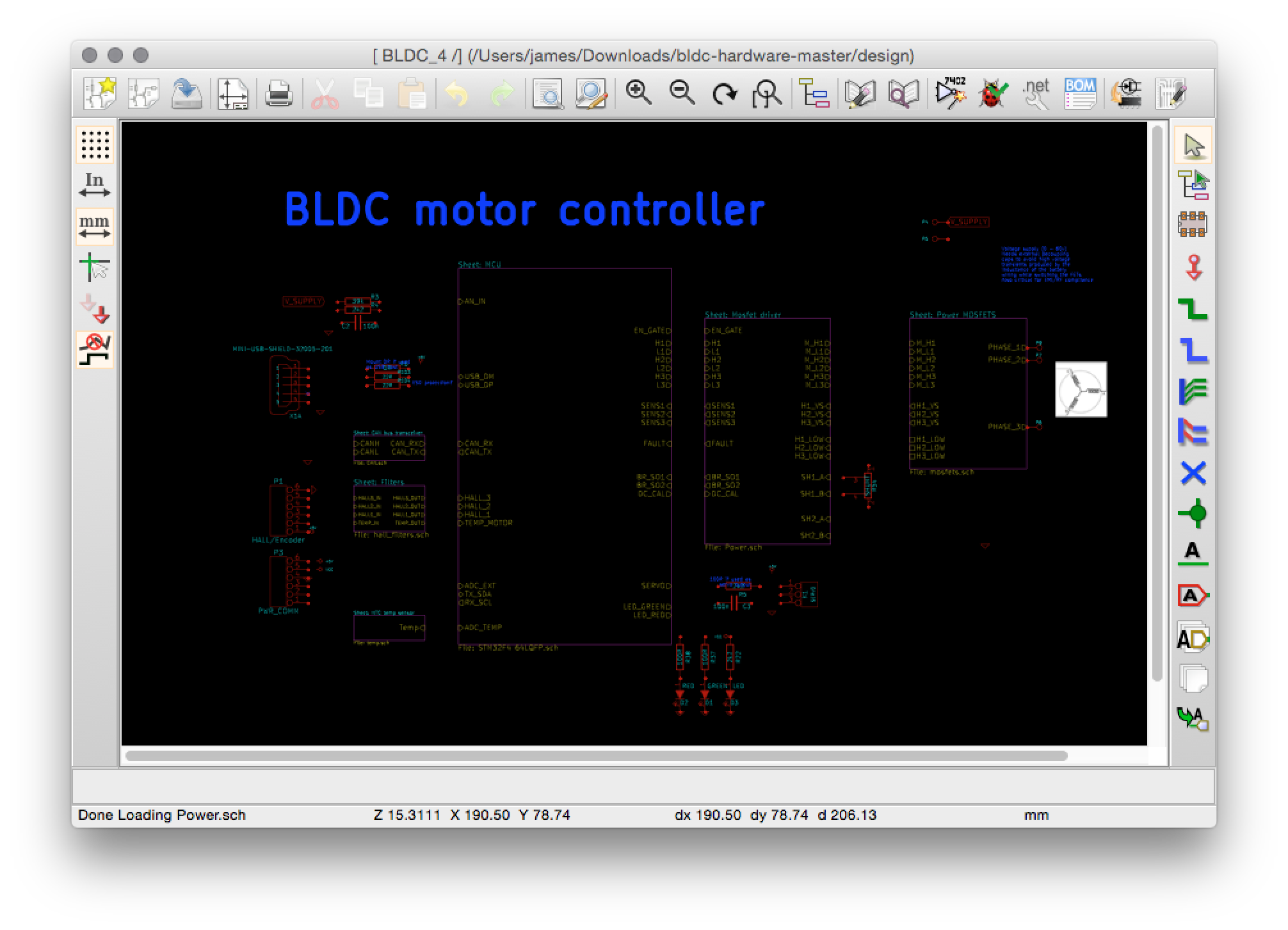Image resolution: width=1288 pixels, height=930 pixels.
Task: Select the Place component tool
Action: [1193, 225]
